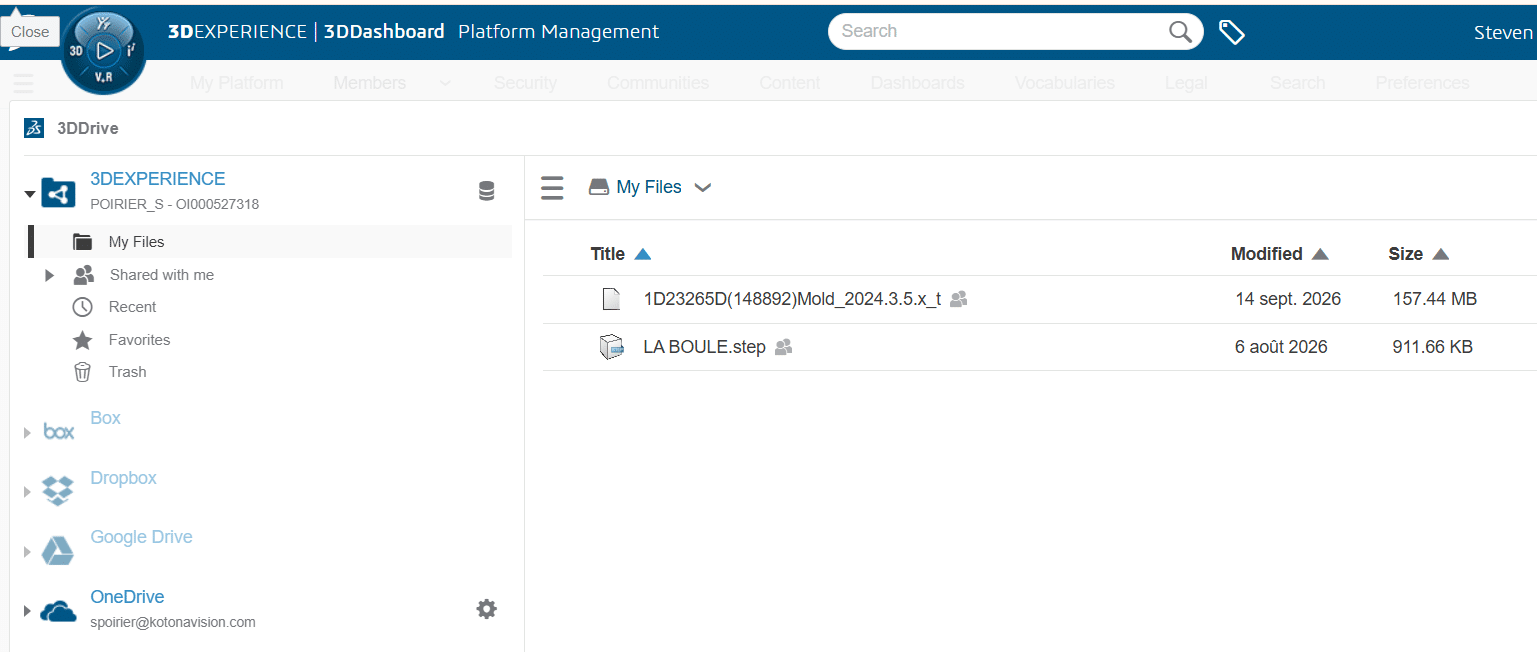Screen dimensions: 1537x652
Task: Open file 1D23265D(148892)Mold_2024.3.5.x_t
Action: click(x=792, y=298)
